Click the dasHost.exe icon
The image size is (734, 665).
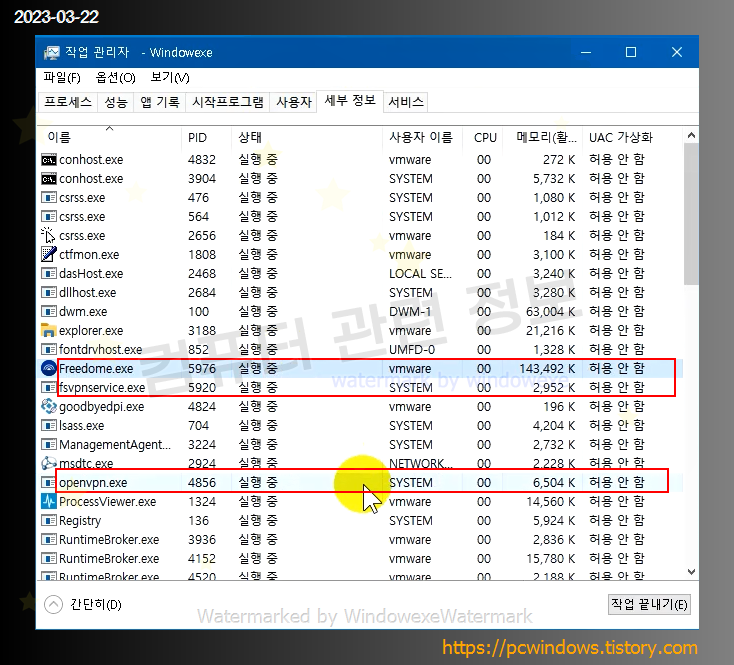(49, 273)
